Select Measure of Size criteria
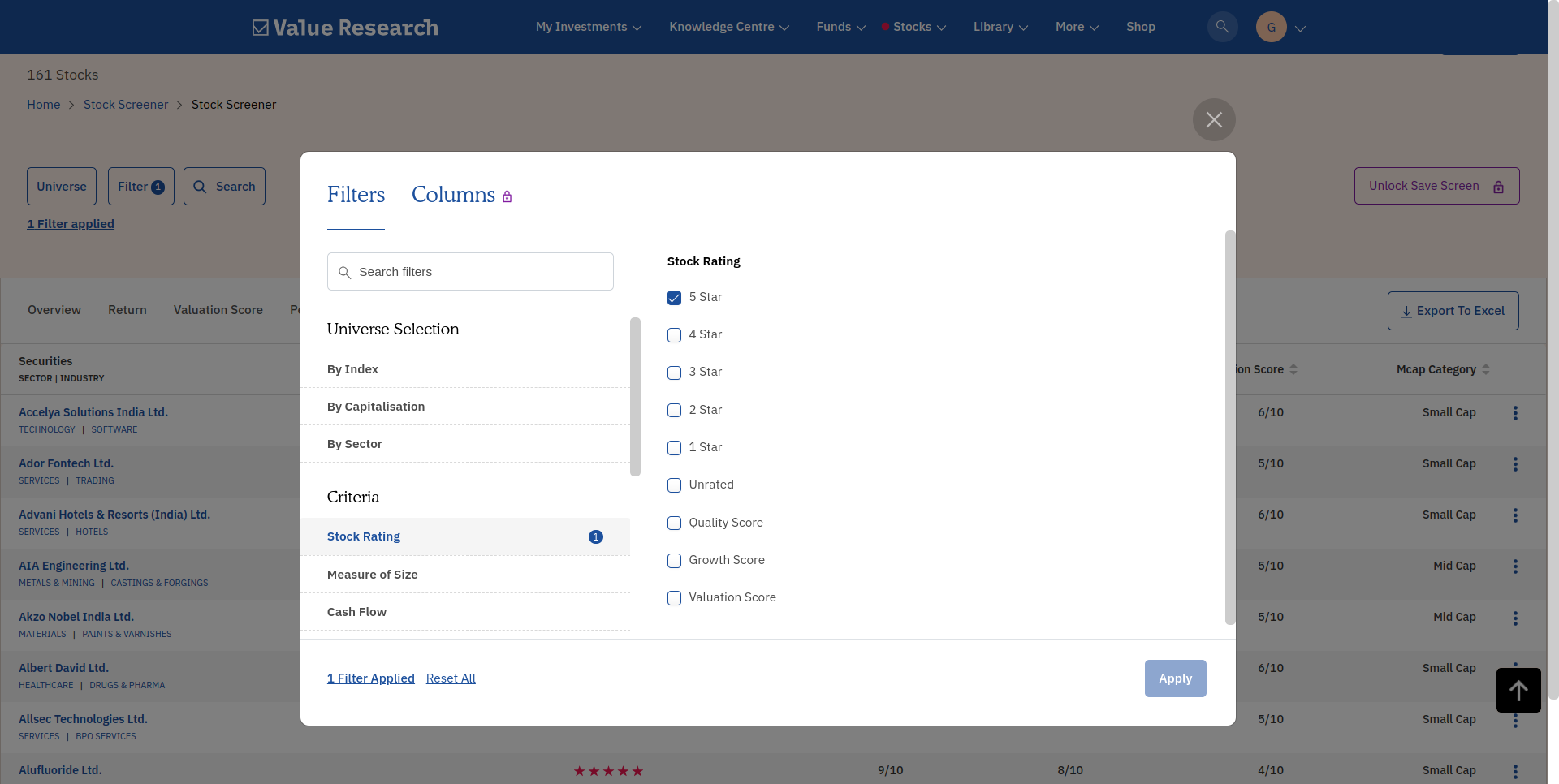Viewport: 1559px width, 784px height. point(373,575)
